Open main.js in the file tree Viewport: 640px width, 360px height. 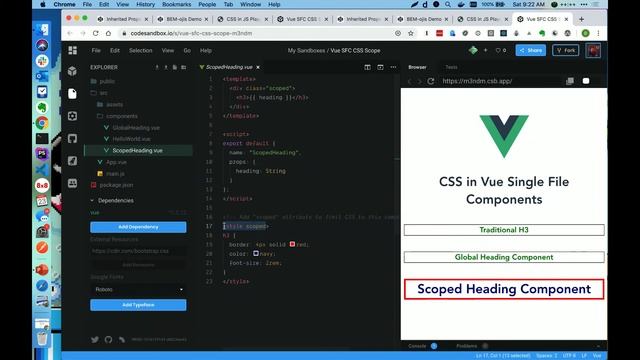click(115, 173)
